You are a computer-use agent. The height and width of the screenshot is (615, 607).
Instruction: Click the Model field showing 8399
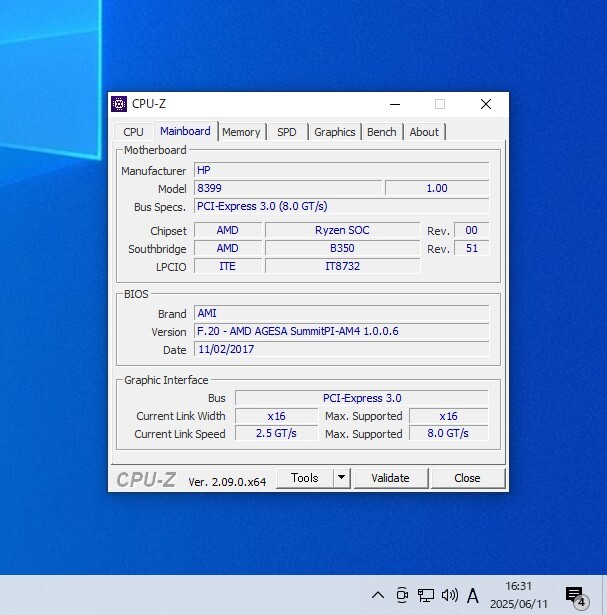(288, 188)
